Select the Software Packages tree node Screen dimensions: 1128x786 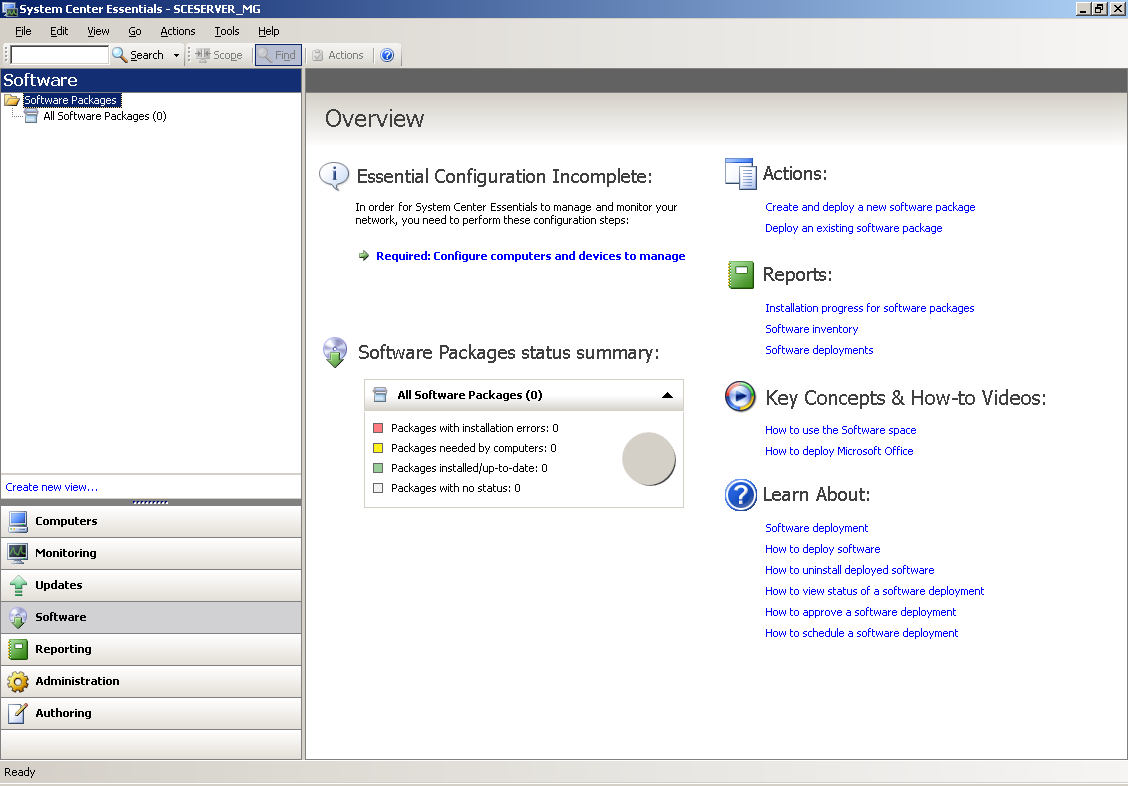[x=70, y=100]
